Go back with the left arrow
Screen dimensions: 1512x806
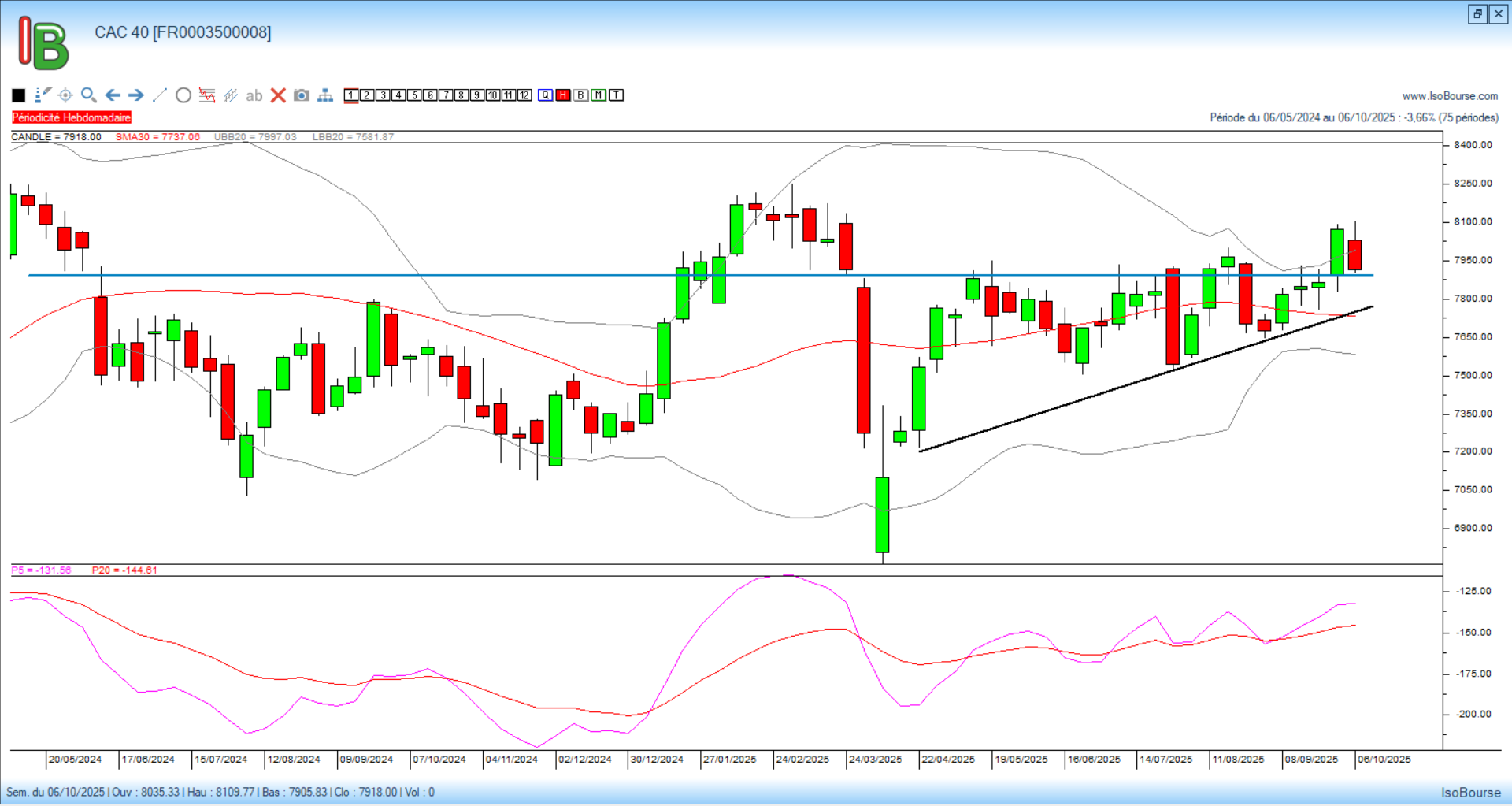click(x=113, y=95)
